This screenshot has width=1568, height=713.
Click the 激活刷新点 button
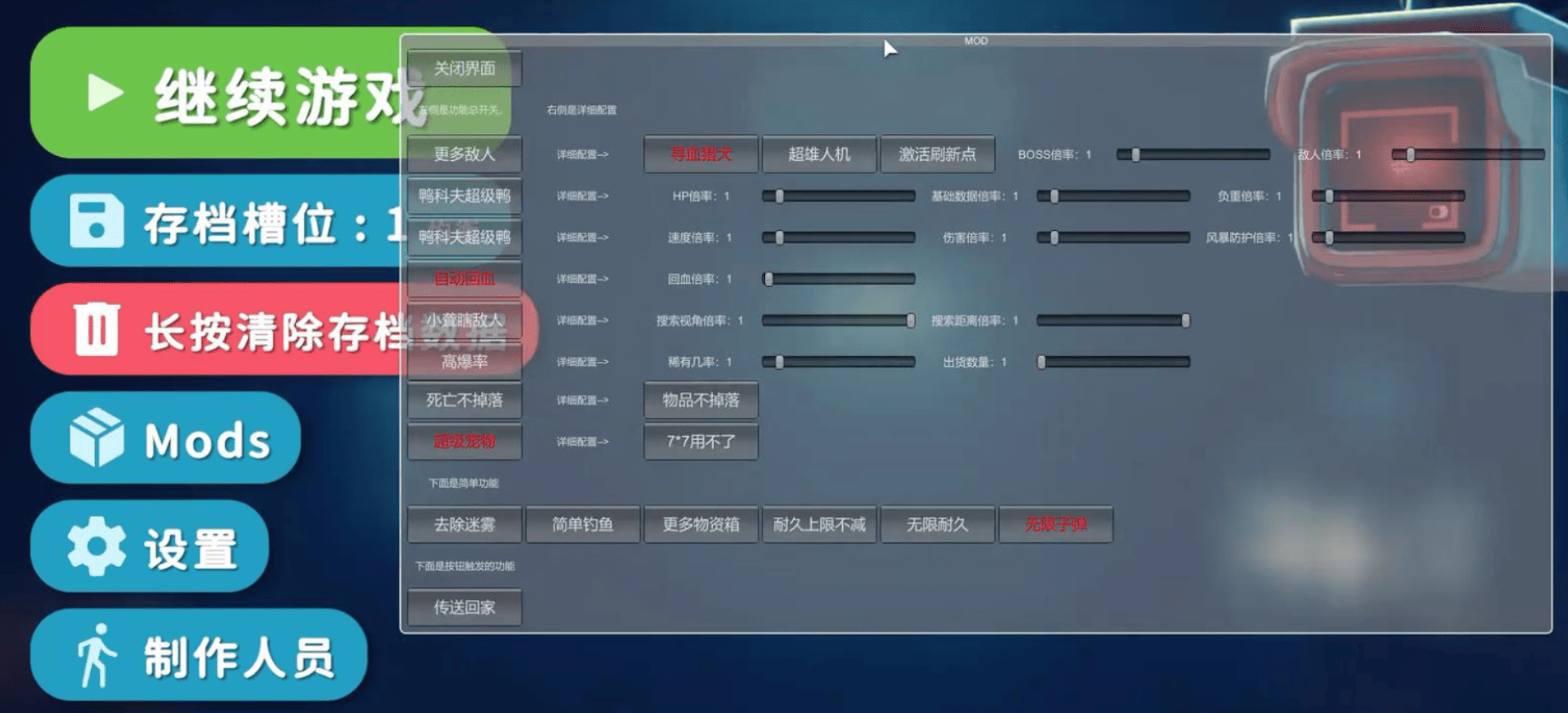937,154
